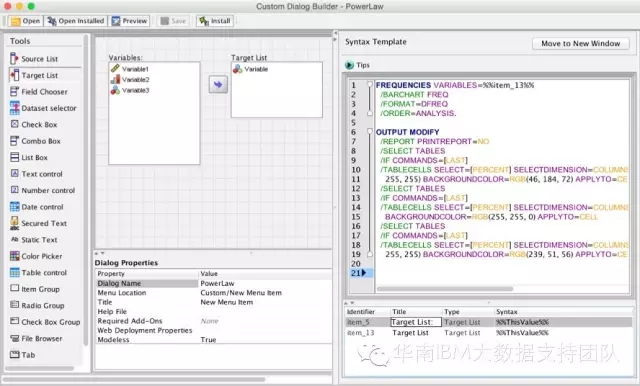Select the Secured Text tool
Viewport: 640px width, 386px height.
click(38, 223)
